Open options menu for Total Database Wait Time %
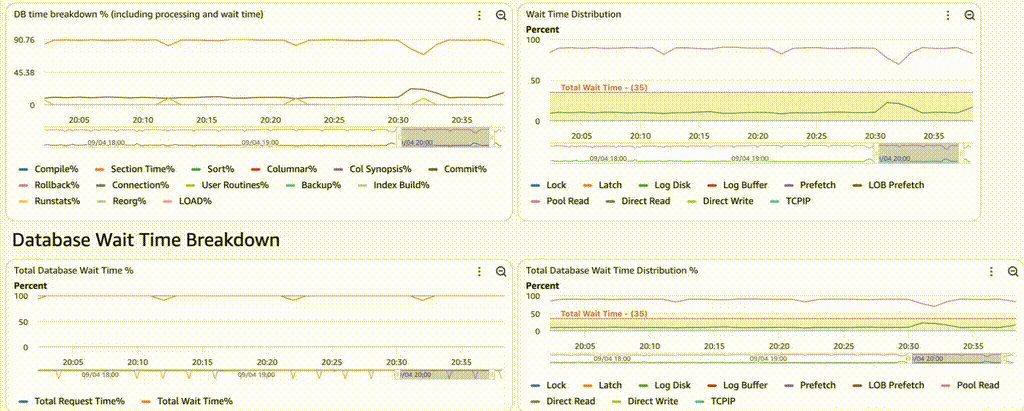This screenshot has width=1024, height=411. click(480, 271)
